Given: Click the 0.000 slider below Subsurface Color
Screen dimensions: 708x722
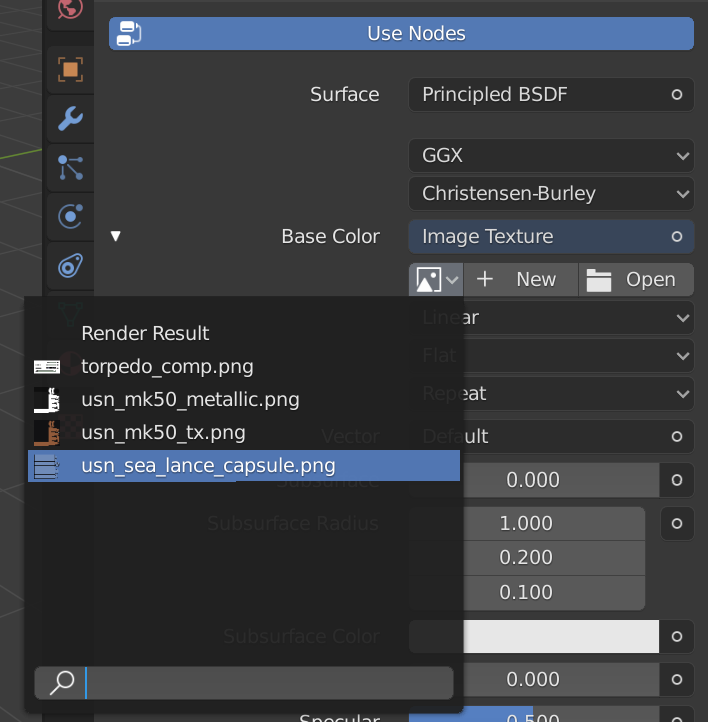Looking at the screenshot, I should [x=534, y=680].
